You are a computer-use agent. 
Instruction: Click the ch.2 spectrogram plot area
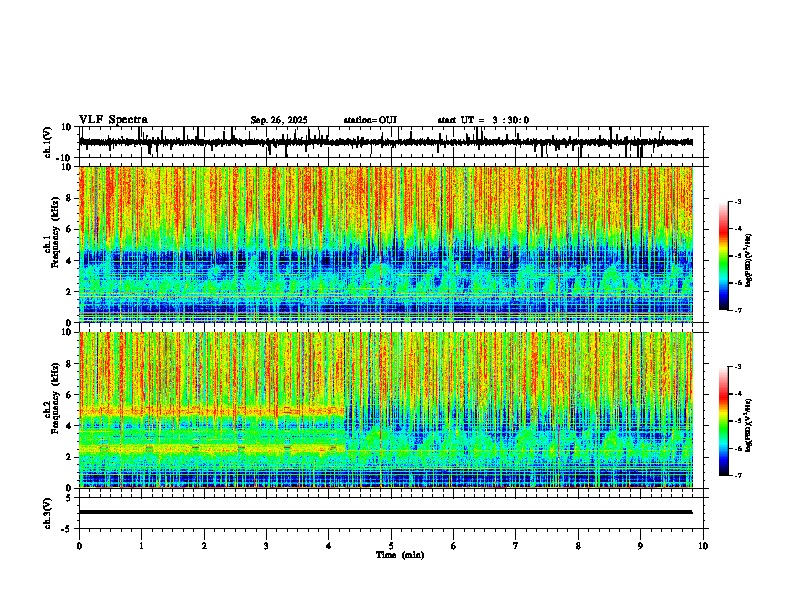click(386, 410)
